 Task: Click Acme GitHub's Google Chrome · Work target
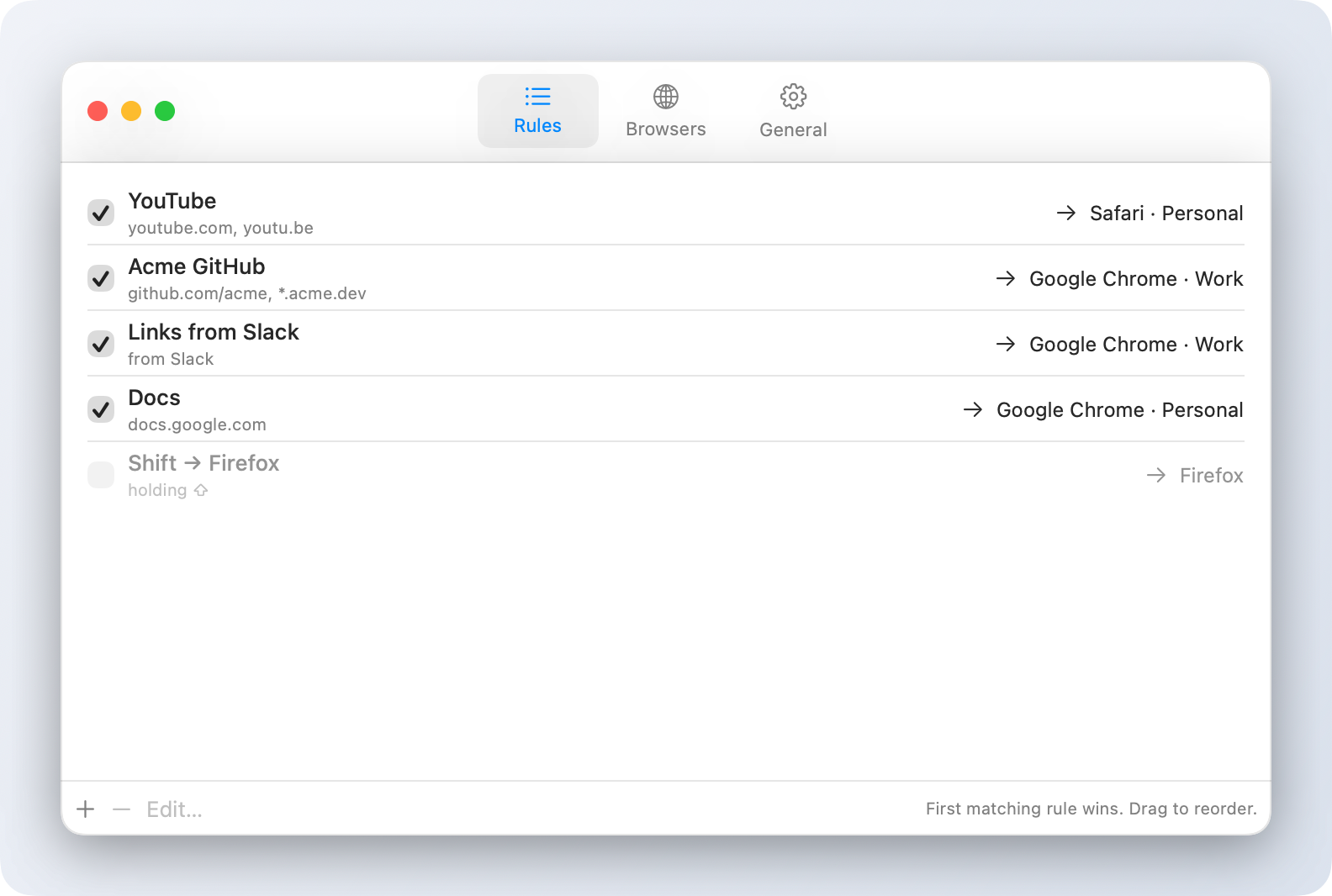1136,279
